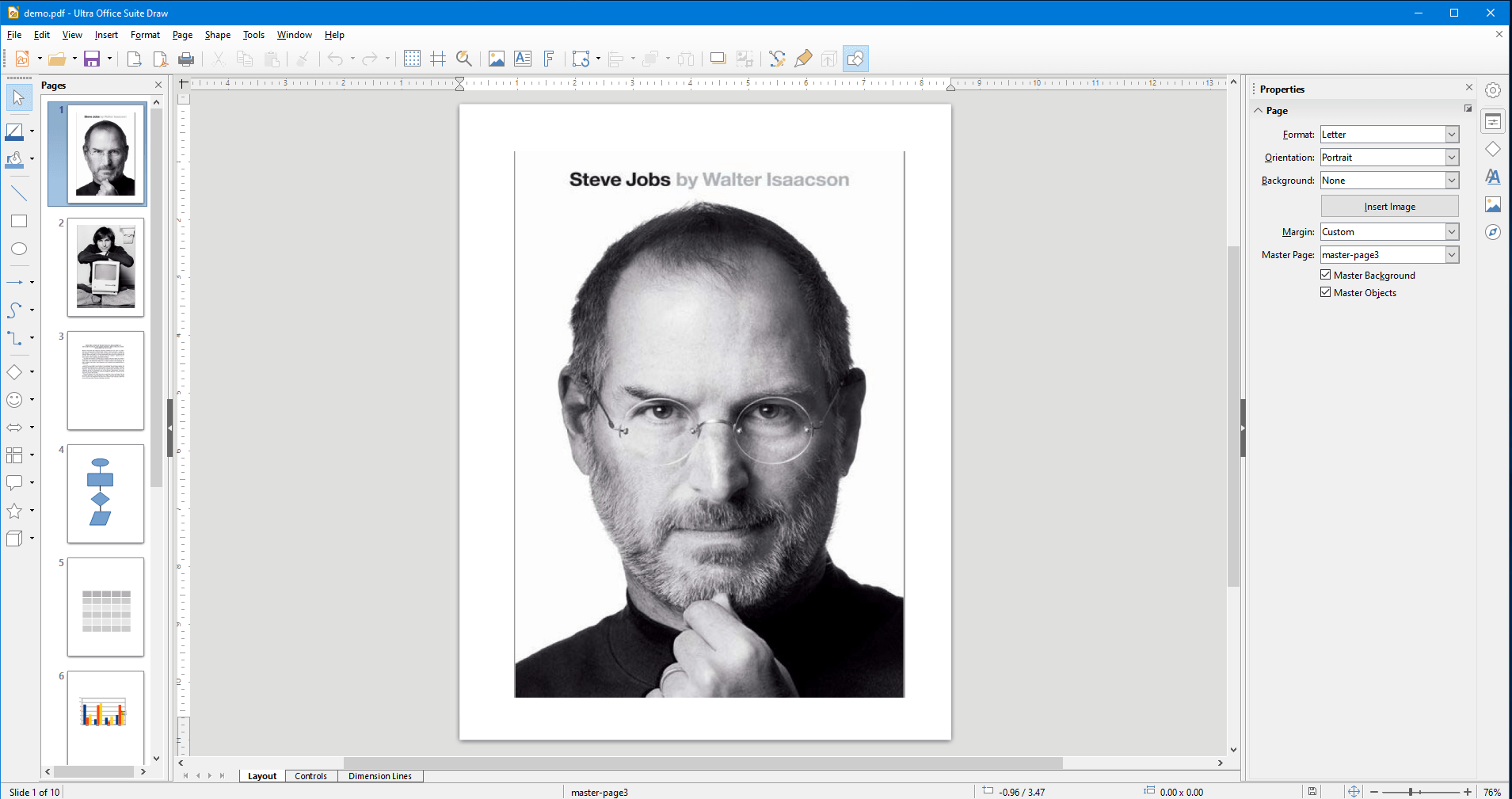Select page 4 flowchart thumbnail
The height and width of the screenshot is (799, 1512).
(x=105, y=494)
